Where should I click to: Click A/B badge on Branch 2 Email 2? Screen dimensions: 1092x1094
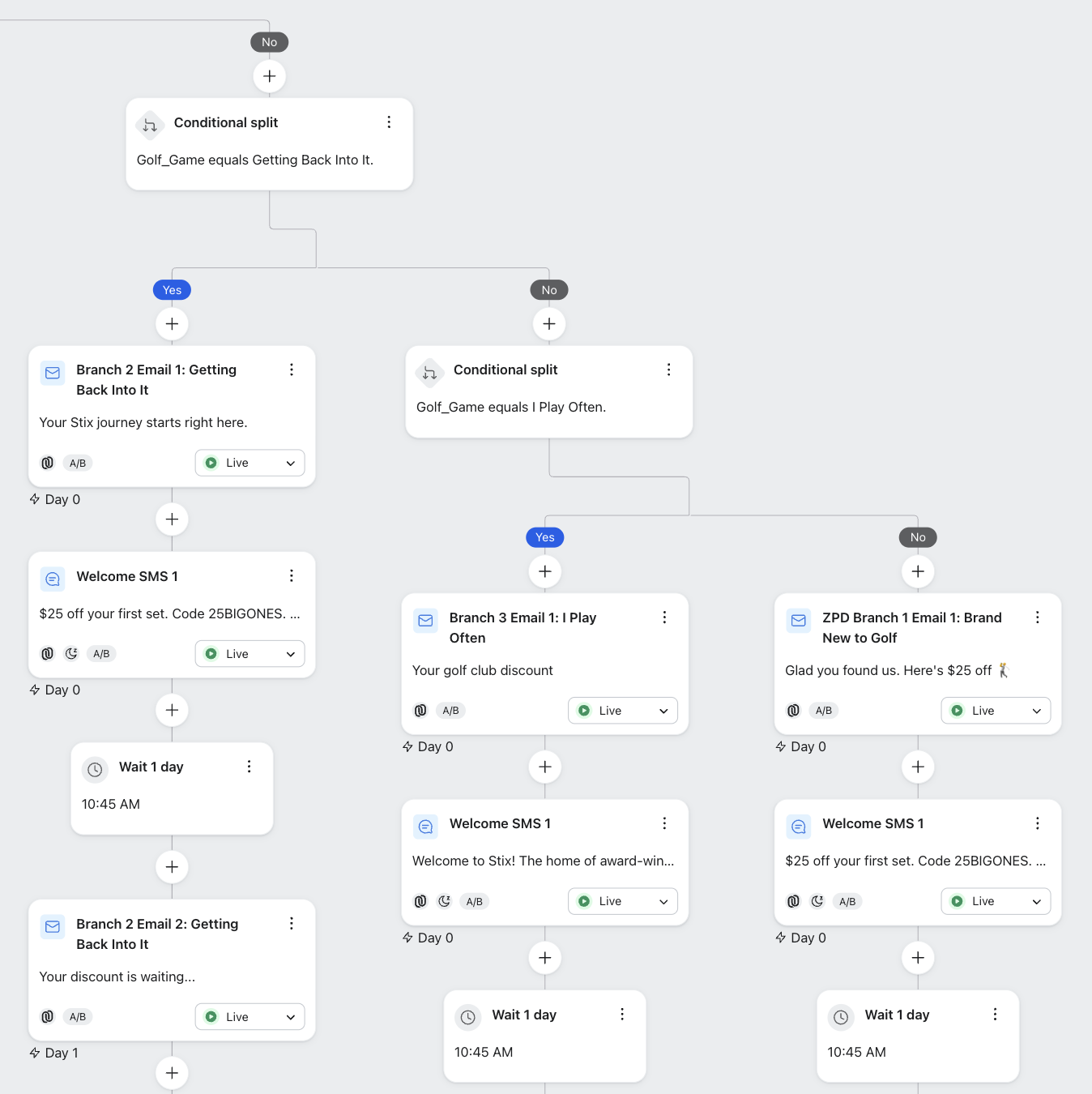click(x=78, y=1017)
